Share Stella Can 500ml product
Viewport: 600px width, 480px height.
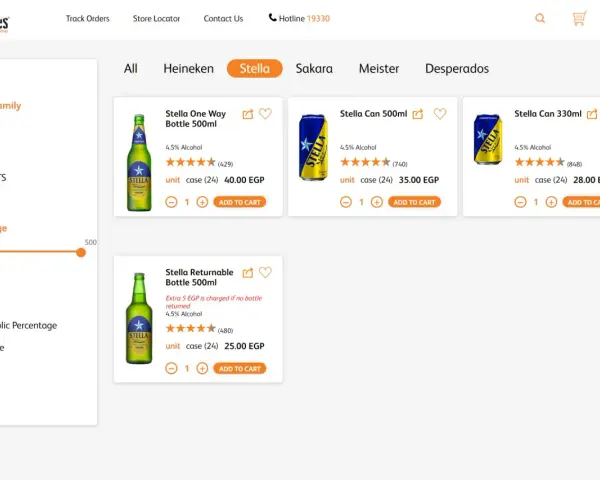[x=417, y=114]
